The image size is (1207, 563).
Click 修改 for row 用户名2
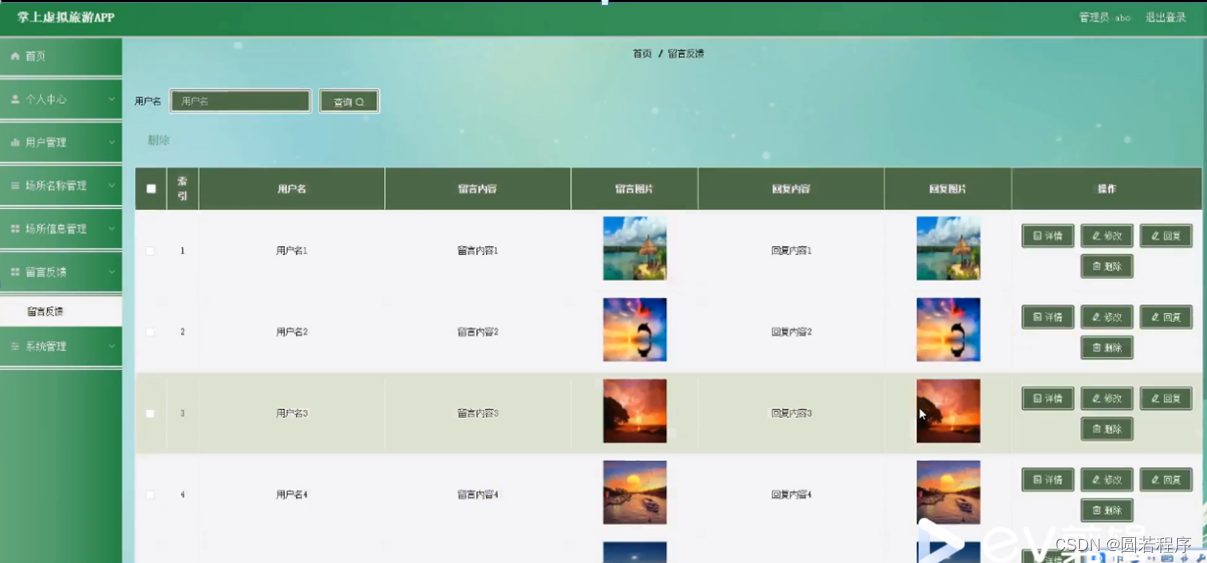point(1107,317)
